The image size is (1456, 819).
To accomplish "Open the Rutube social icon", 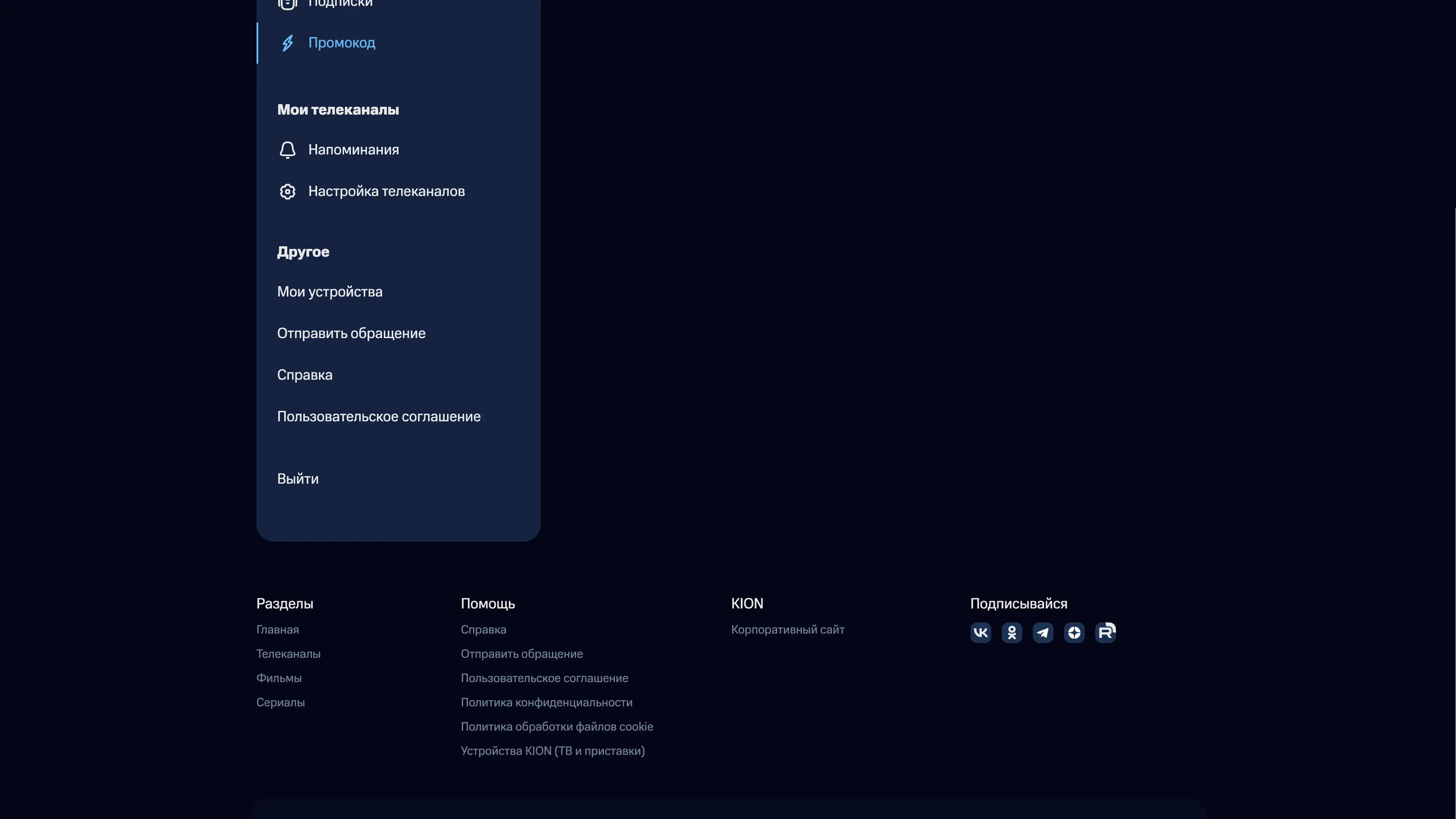I will click(1106, 632).
